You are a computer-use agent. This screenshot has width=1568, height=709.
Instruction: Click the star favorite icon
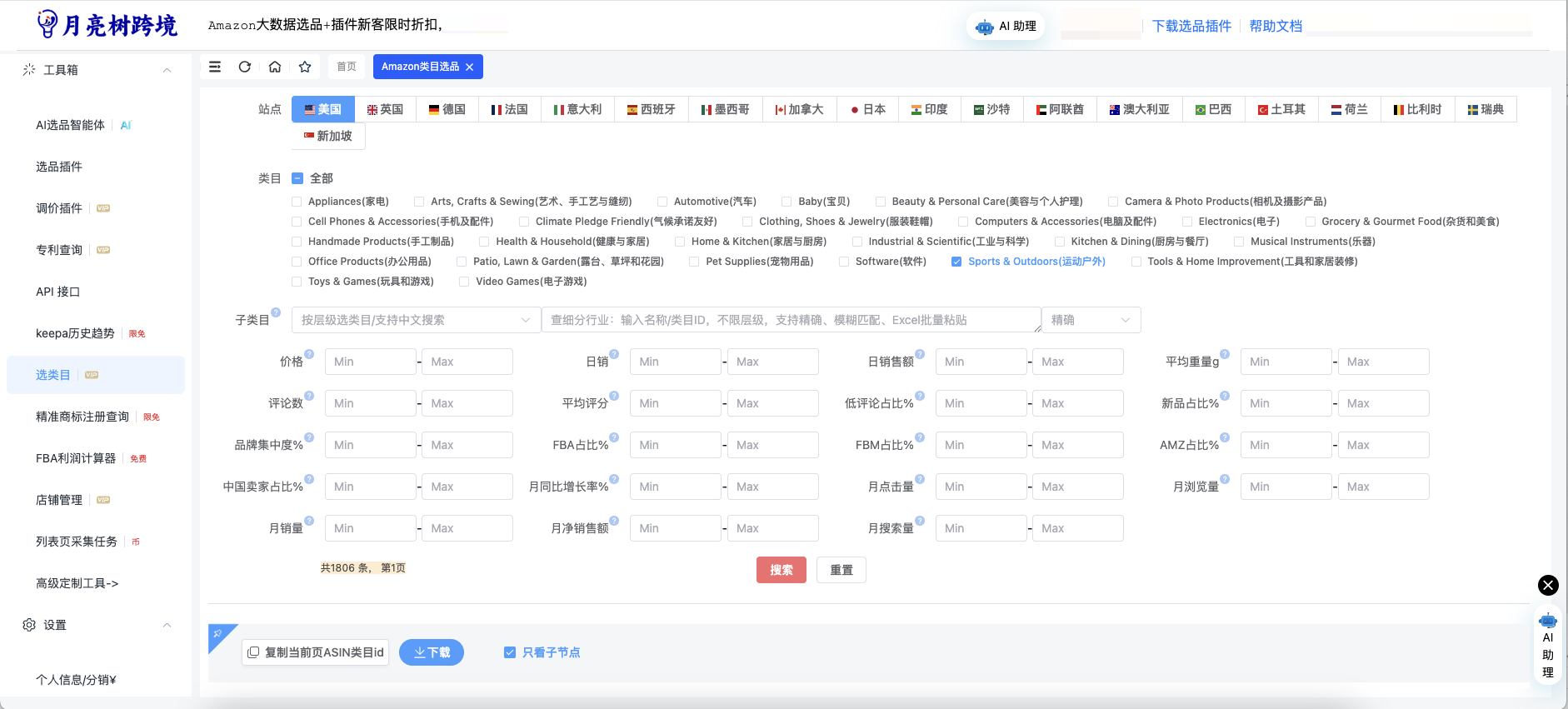(x=305, y=67)
